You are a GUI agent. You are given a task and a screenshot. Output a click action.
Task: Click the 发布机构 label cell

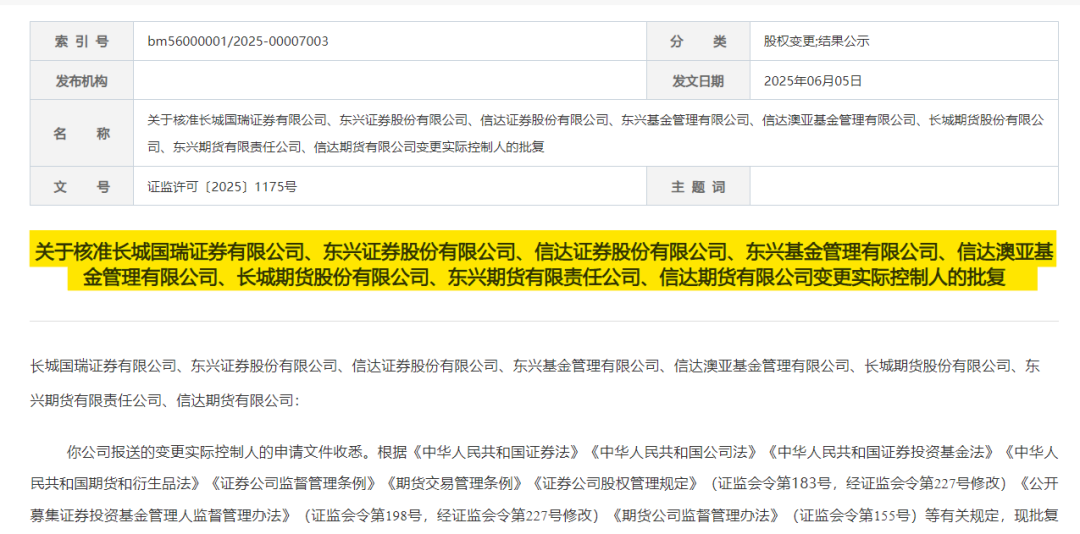(81, 81)
